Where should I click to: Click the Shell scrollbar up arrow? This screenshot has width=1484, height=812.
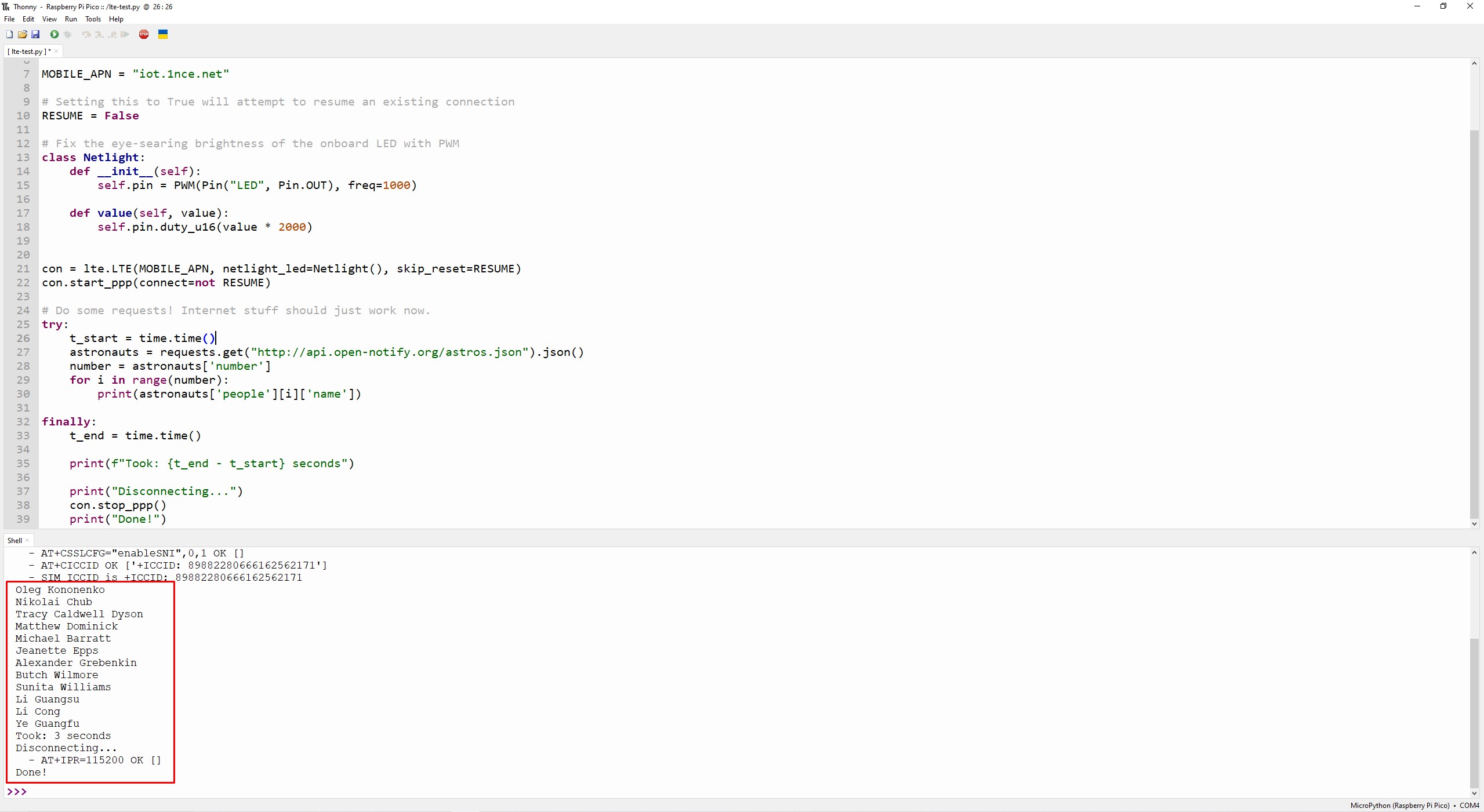click(1474, 553)
